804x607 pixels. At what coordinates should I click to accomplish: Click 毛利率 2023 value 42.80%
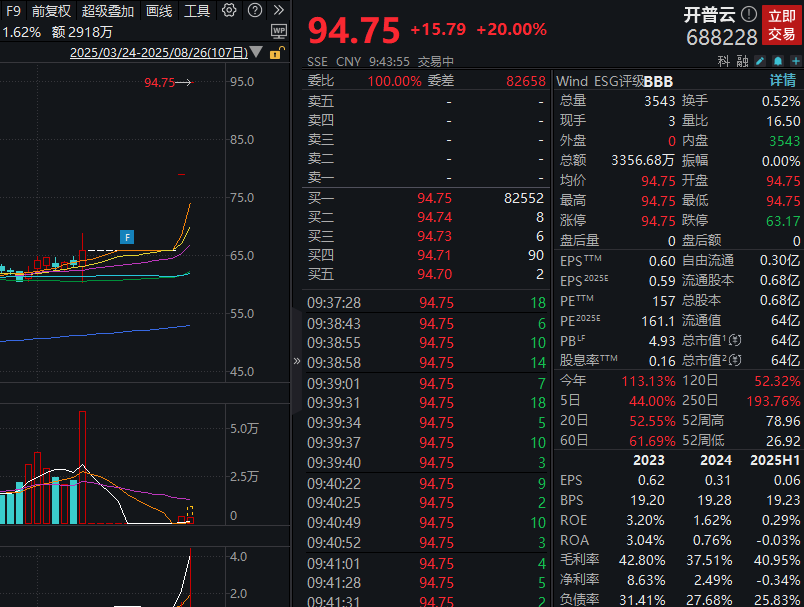641,560
